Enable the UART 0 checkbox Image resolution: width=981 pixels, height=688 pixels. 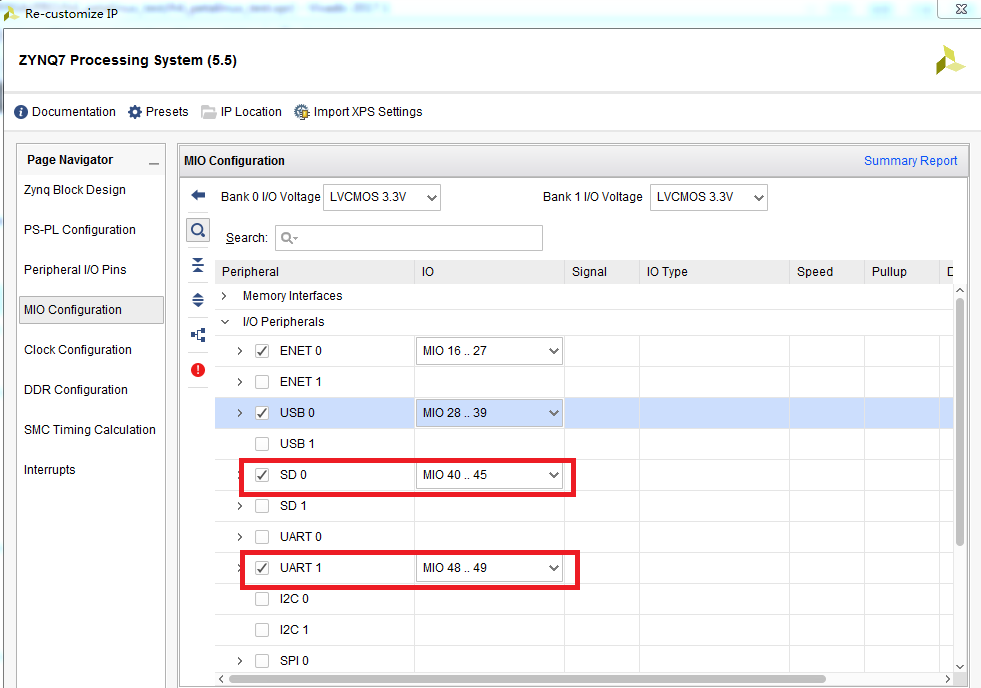[x=262, y=537]
